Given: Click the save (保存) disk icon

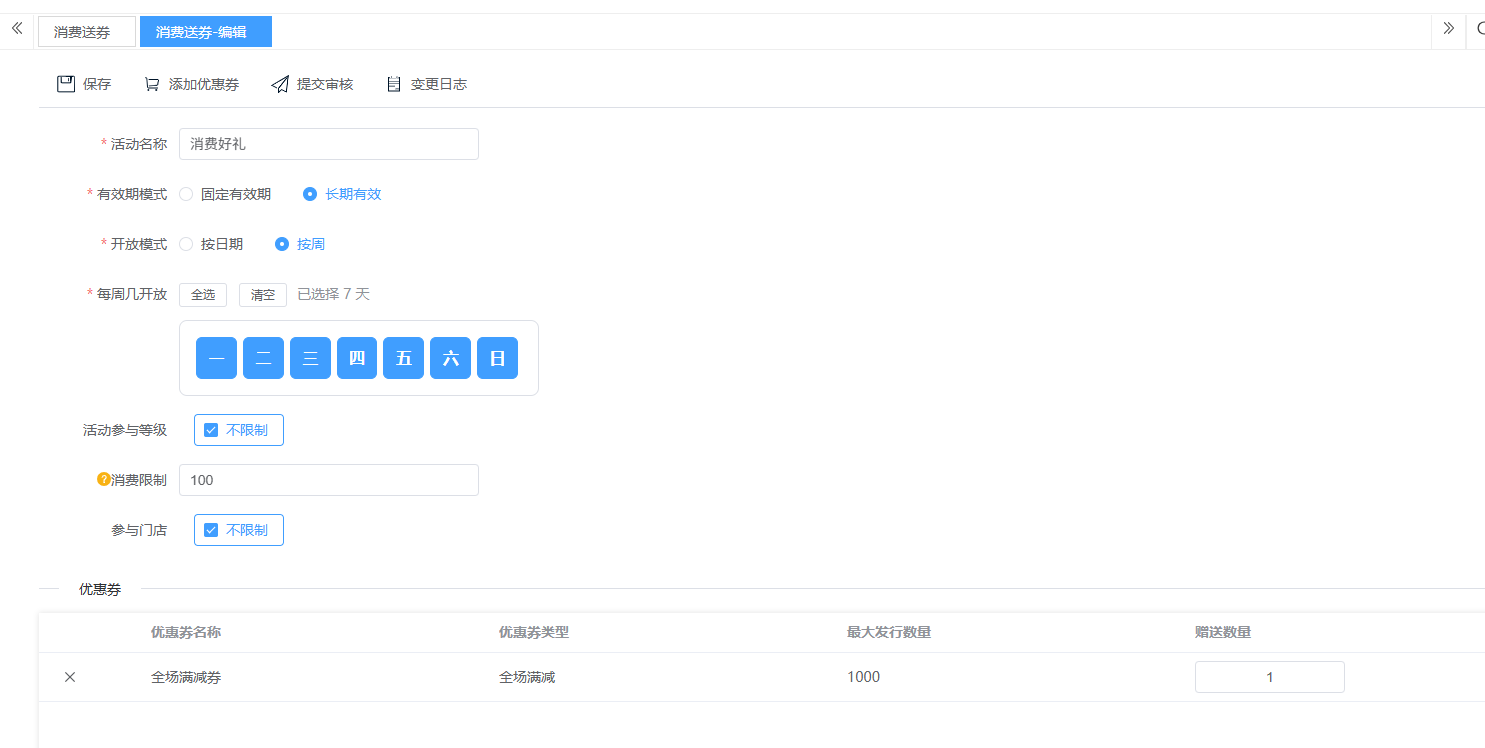Looking at the screenshot, I should 66,84.
